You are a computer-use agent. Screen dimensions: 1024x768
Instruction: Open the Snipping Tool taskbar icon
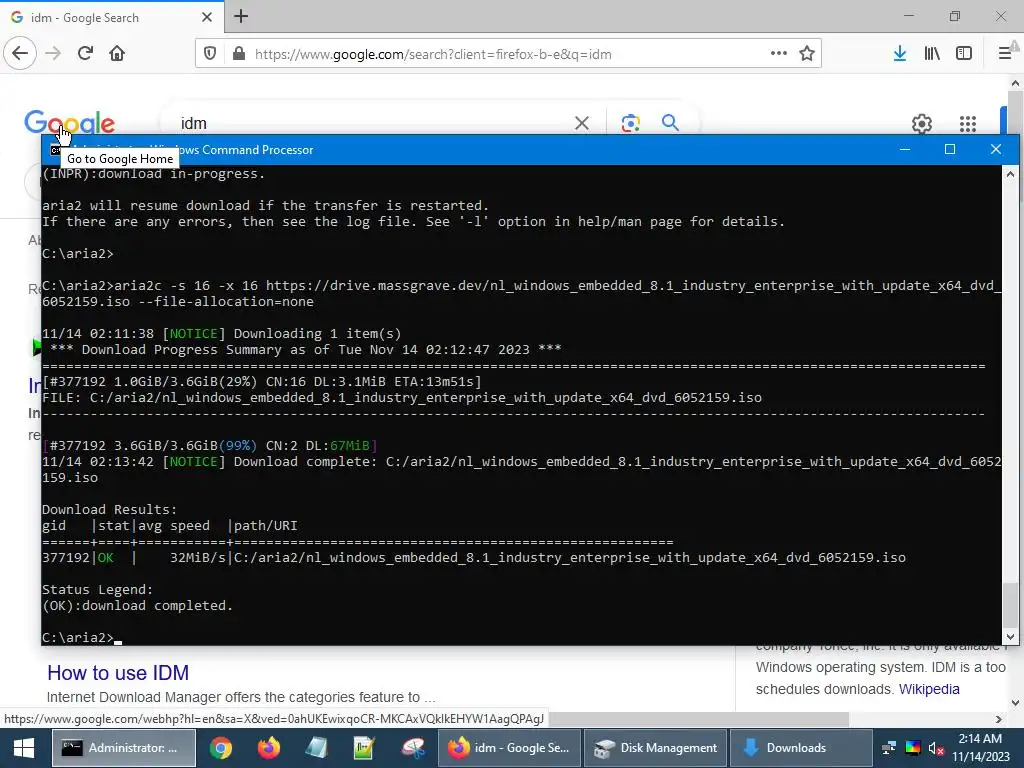[x=413, y=748]
